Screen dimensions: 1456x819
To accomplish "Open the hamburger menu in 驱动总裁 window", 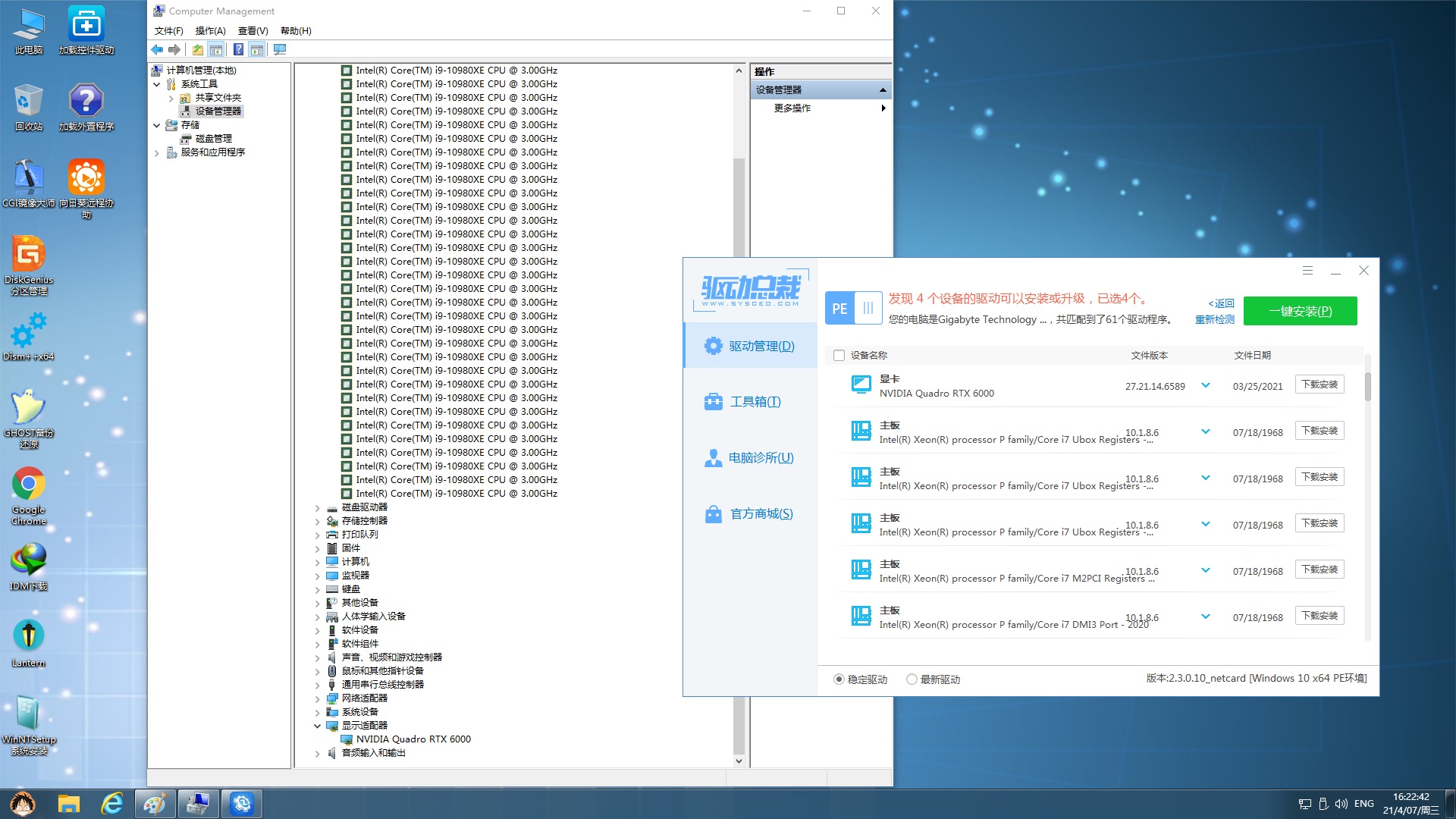I will click(x=1307, y=271).
